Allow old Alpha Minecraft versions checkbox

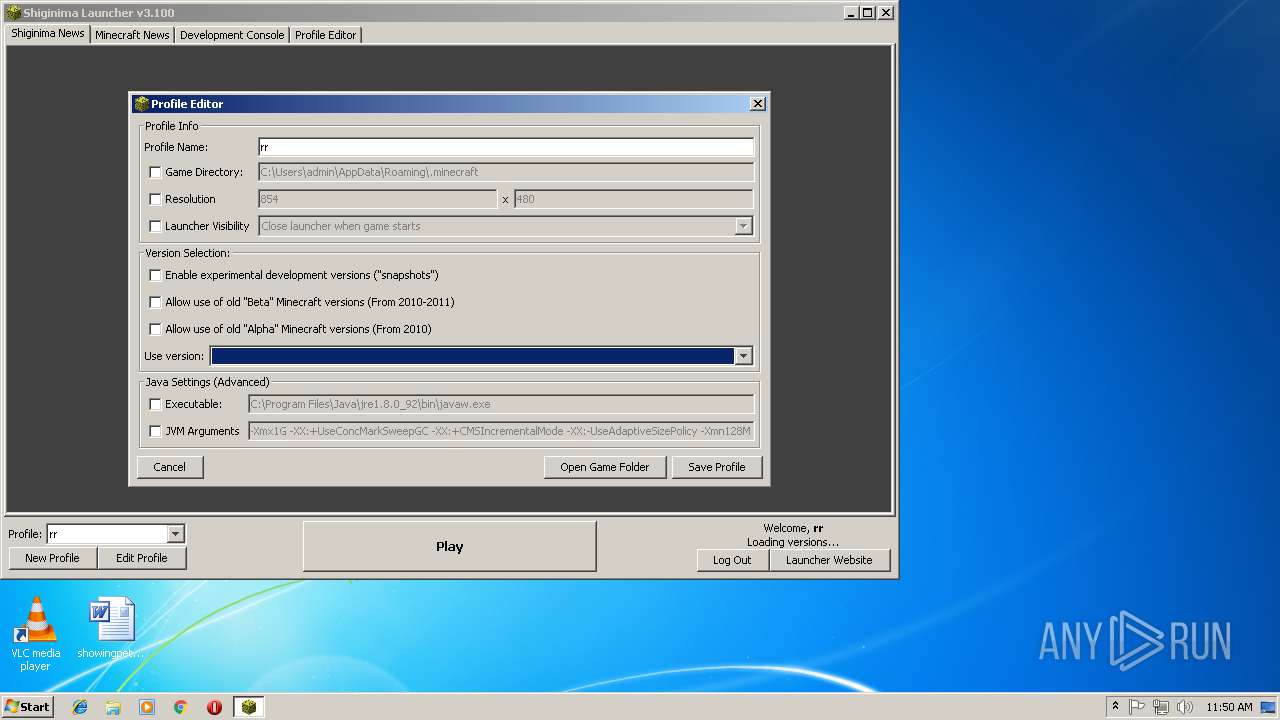pos(155,329)
